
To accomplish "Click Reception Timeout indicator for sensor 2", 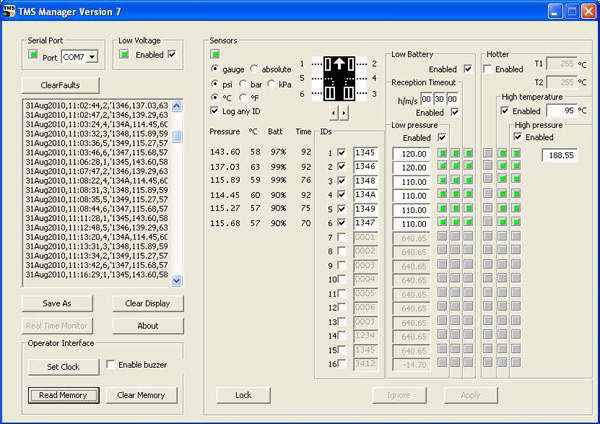I will tap(455, 166).
